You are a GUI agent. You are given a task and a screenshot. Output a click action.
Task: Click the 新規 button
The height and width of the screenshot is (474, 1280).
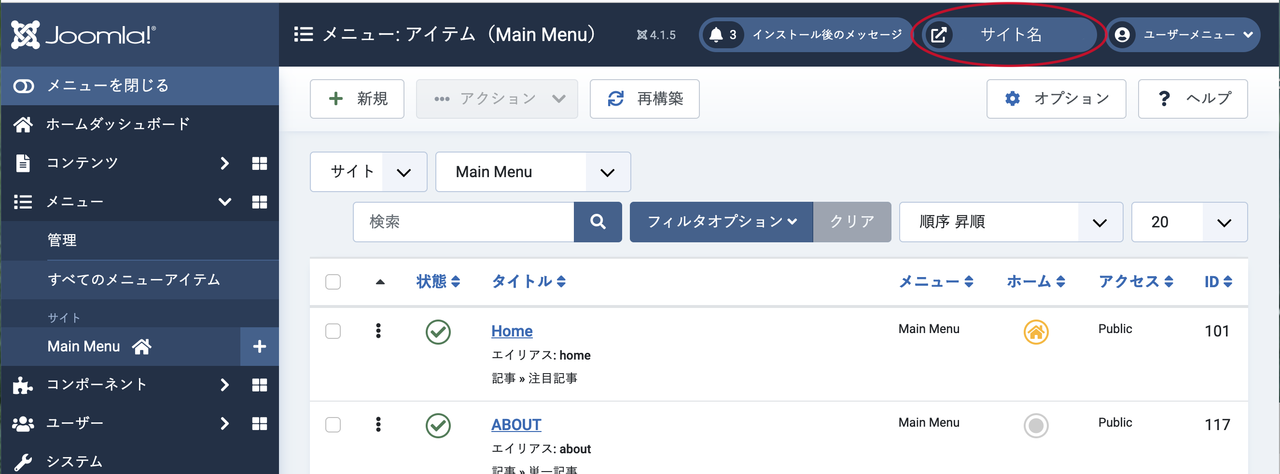pyautogui.click(x=357, y=99)
